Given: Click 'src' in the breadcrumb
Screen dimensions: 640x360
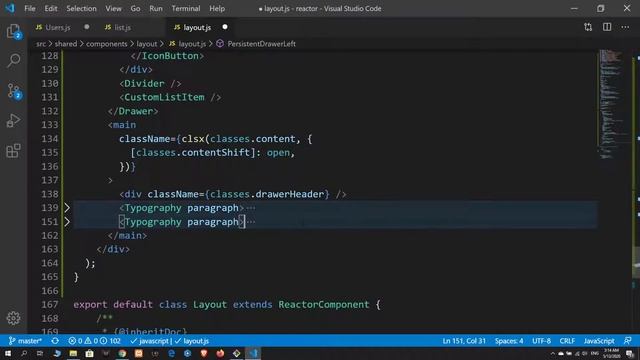Looking at the screenshot, I should tap(41, 44).
